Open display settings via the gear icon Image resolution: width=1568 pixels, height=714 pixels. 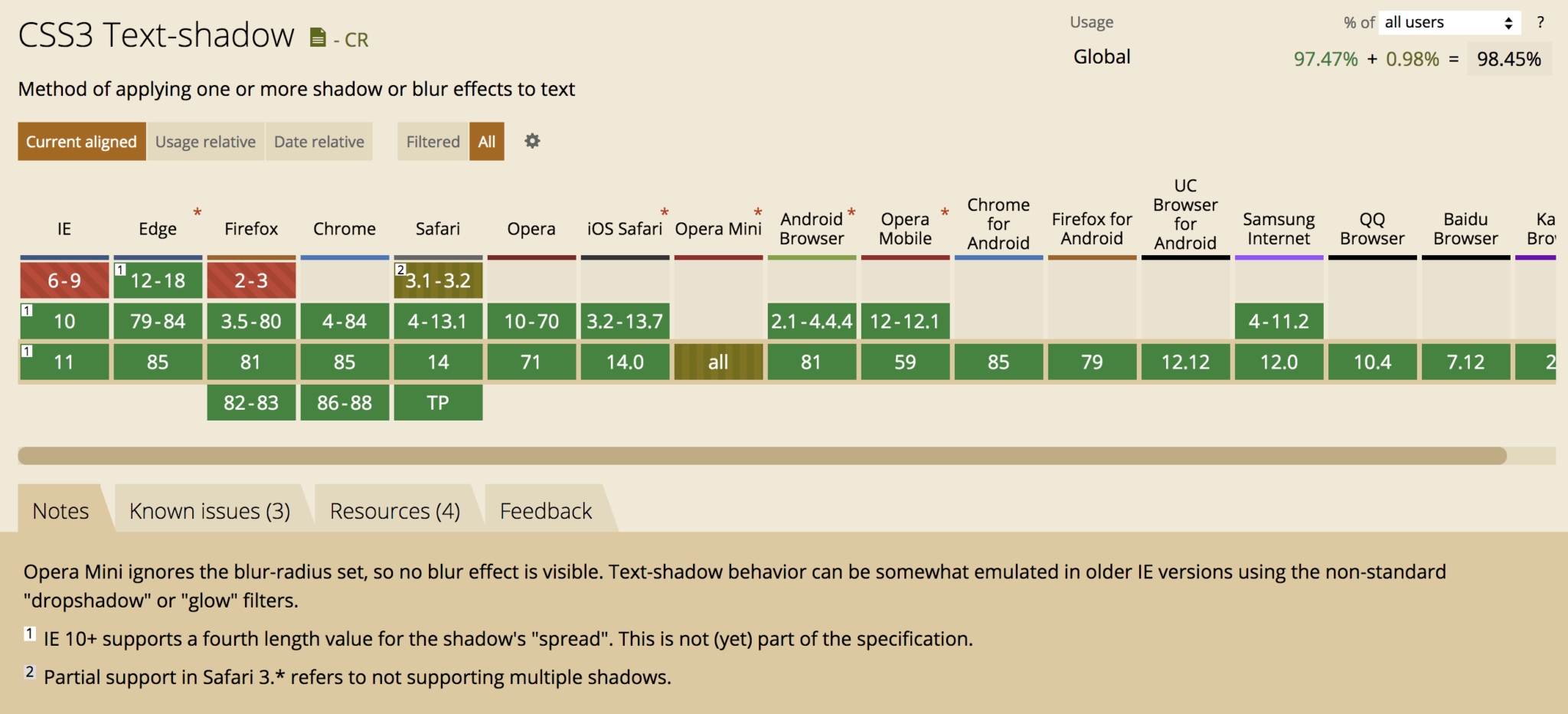tap(531, 141)
